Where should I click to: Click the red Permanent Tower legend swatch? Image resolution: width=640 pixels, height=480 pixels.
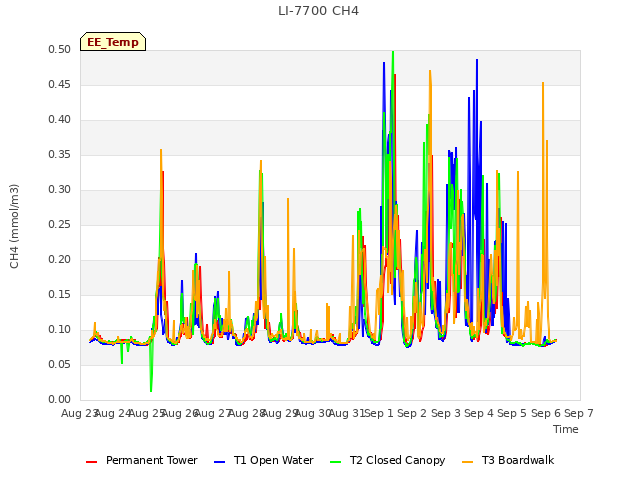coord(91,462)
